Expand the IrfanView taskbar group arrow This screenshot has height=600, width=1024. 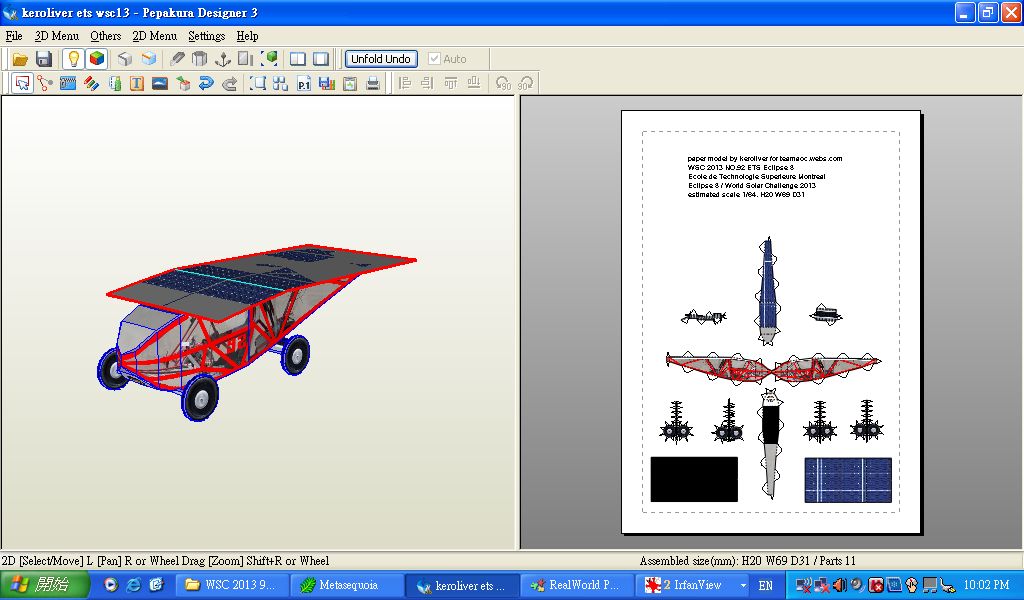[x=743, y=585]
